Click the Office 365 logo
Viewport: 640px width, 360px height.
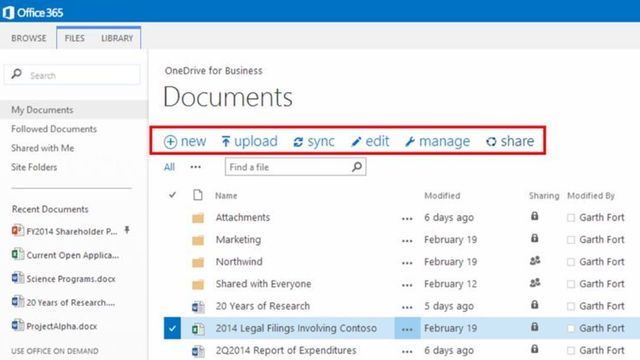33,12
